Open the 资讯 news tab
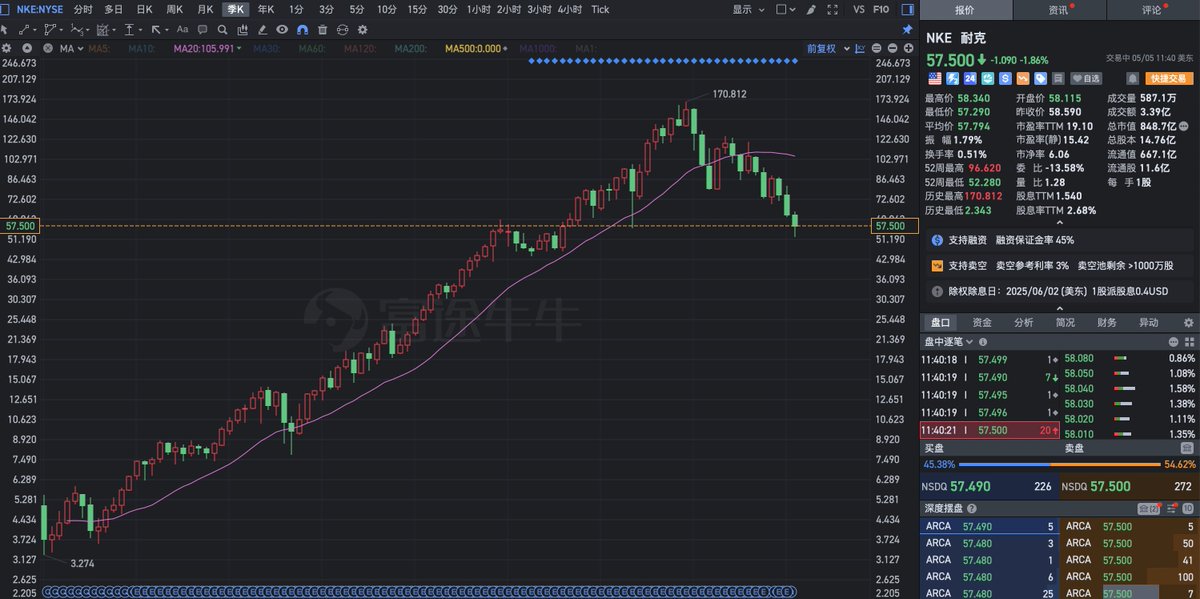The width and height of the screenshot is (1200, 599). 1058,10
